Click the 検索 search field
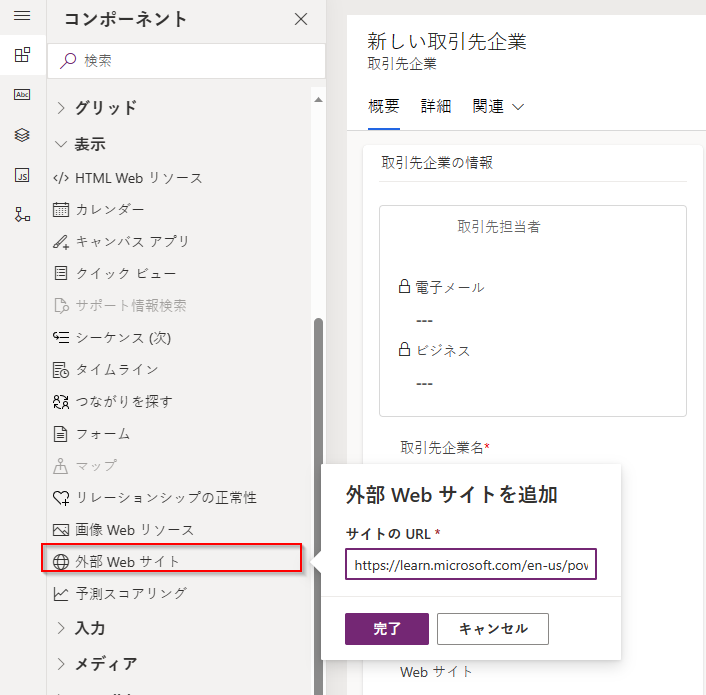Image resolution: width=706 pixels, height=695 pixels. point(186,61)
